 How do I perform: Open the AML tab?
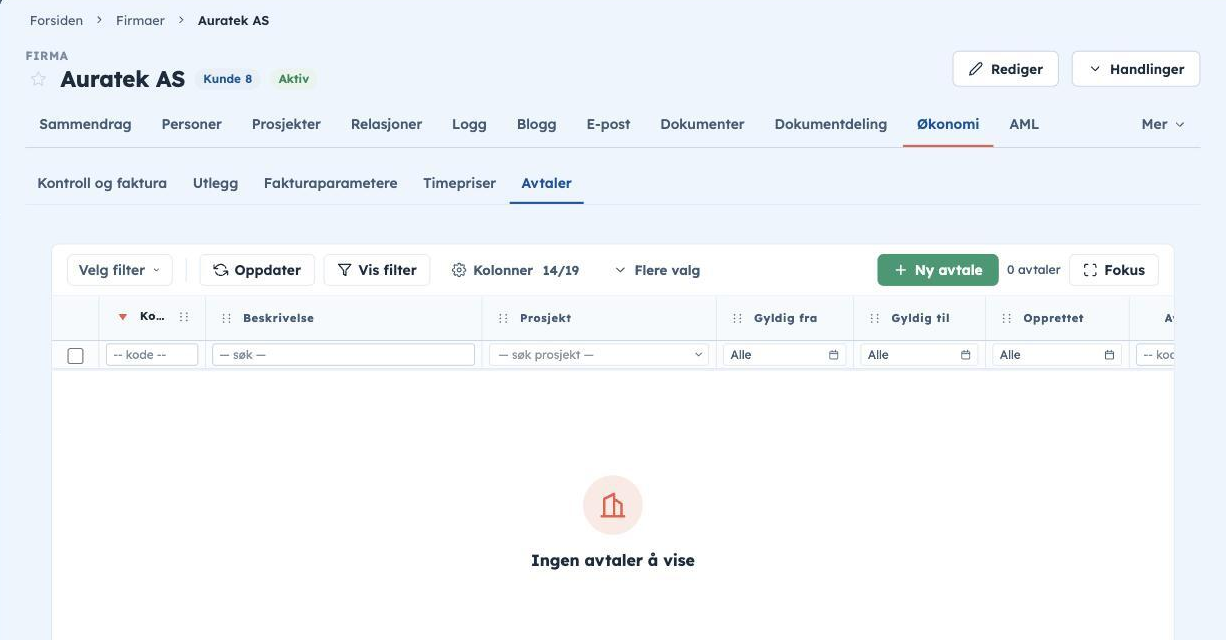click(1024, 124)
